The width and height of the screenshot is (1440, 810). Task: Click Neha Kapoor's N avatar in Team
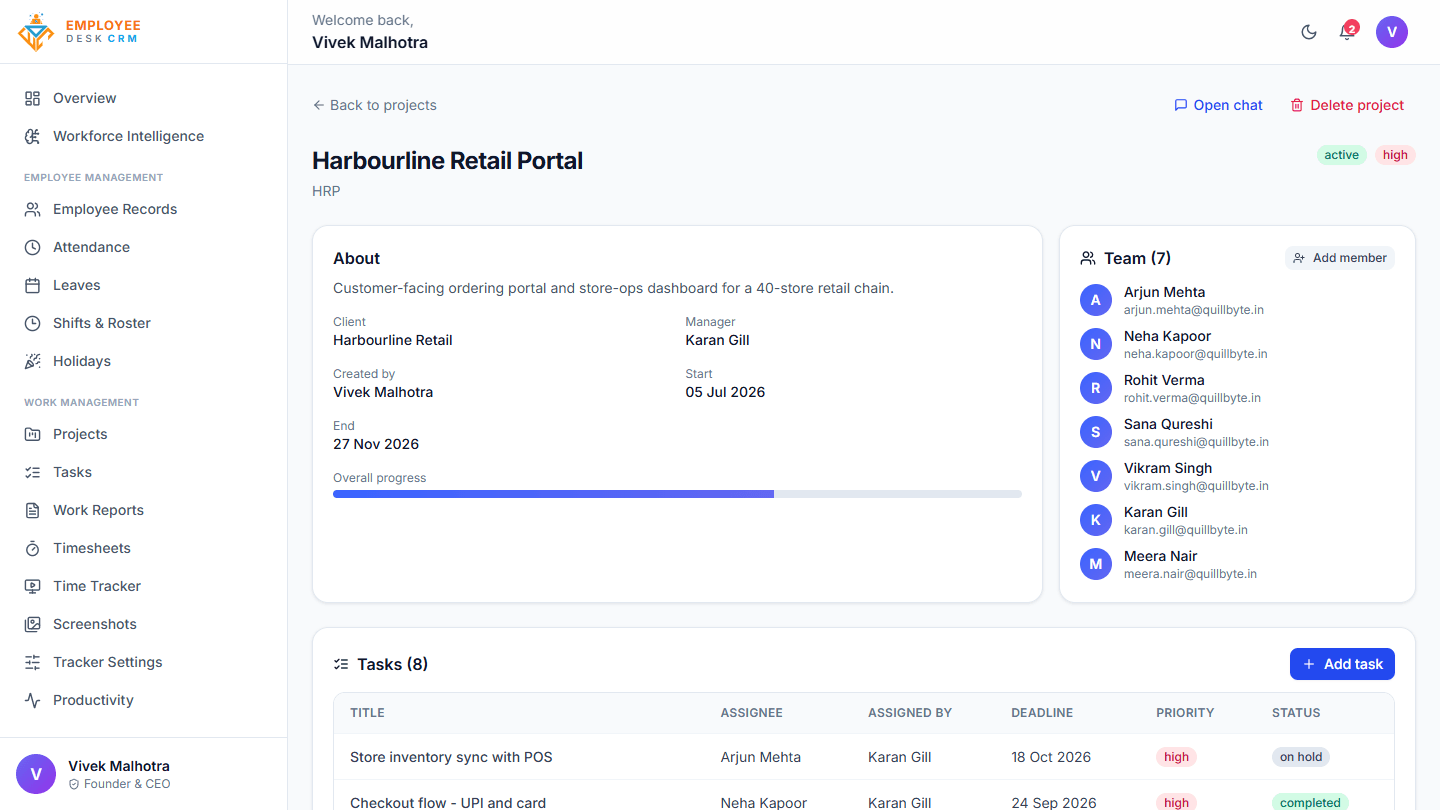pyautogui.click(x=1096, y=344)
